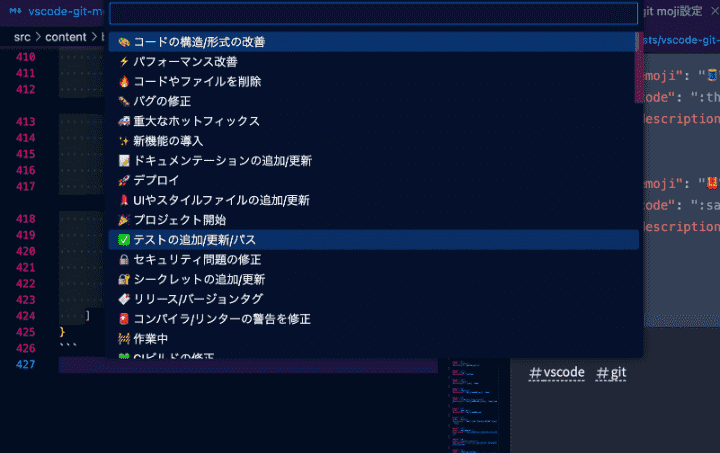Choose デプロイ from the list

coord(372,180)
